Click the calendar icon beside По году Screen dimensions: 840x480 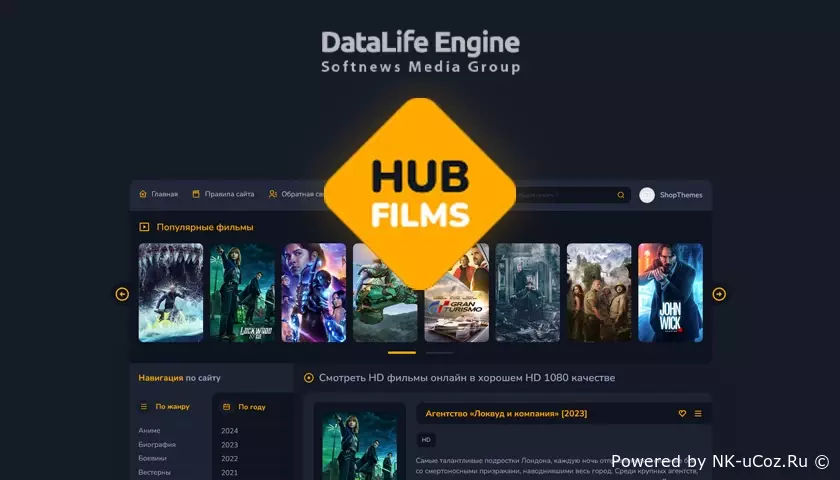[227, 407]
